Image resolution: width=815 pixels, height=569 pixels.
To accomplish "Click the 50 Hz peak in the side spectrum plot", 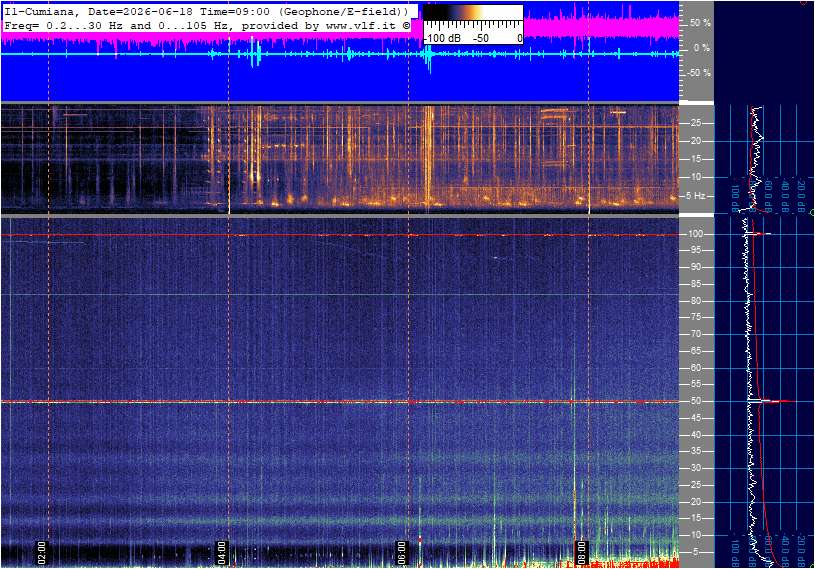I will (x=772, y=401).
